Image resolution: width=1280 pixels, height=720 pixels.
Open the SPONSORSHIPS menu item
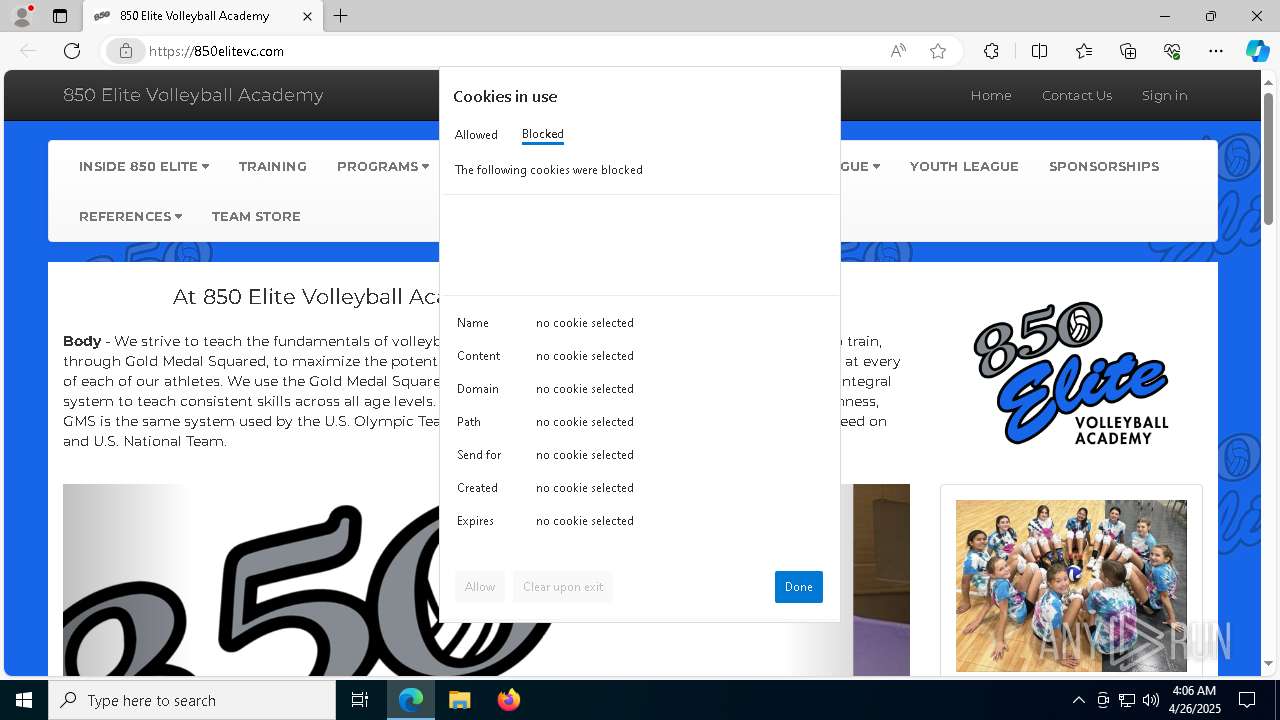pyautogui.click(x=1104, y=166)
